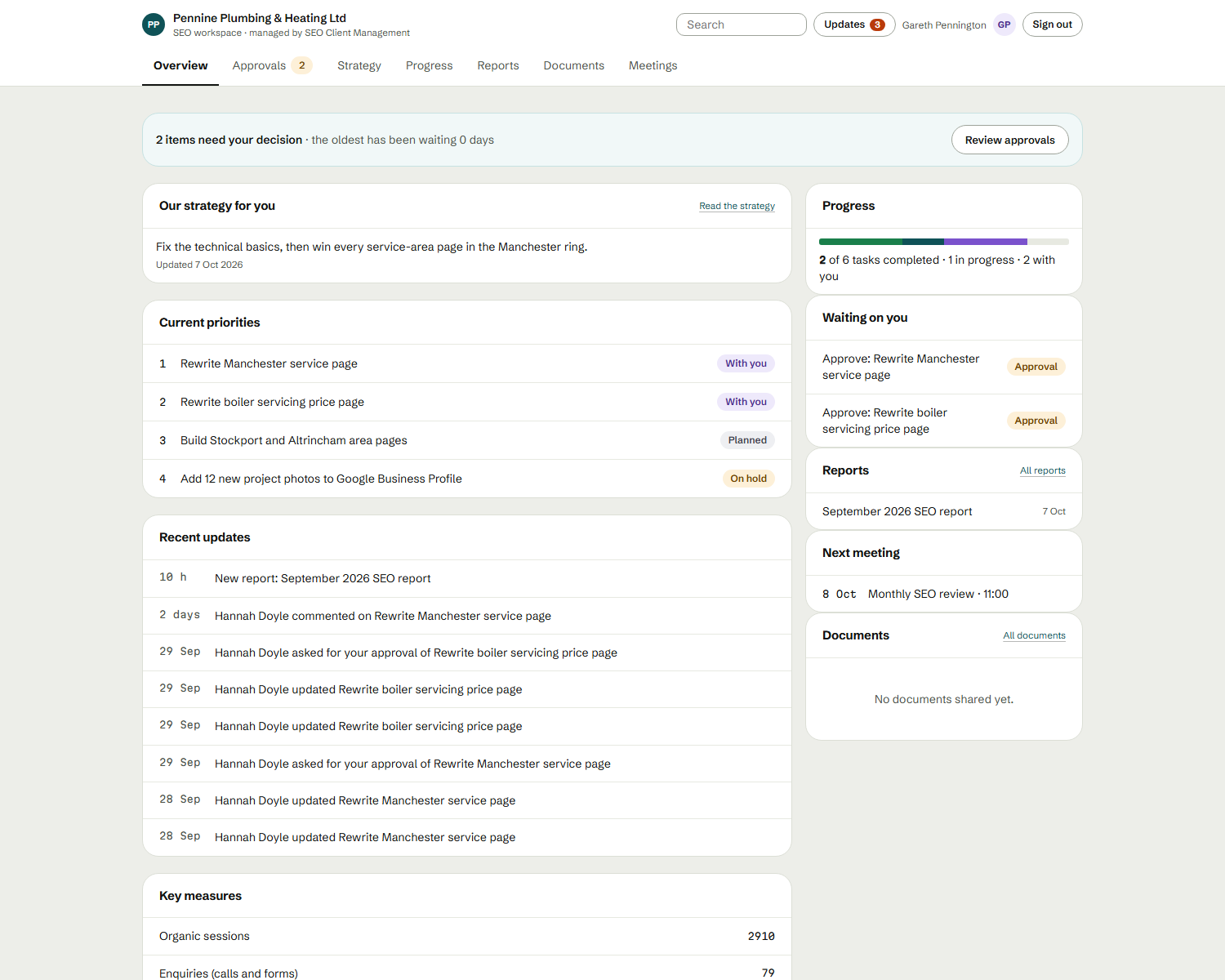Open update asking approval of boiler servicing page
Screen dimensions: 1225x980
coord(467,653)
